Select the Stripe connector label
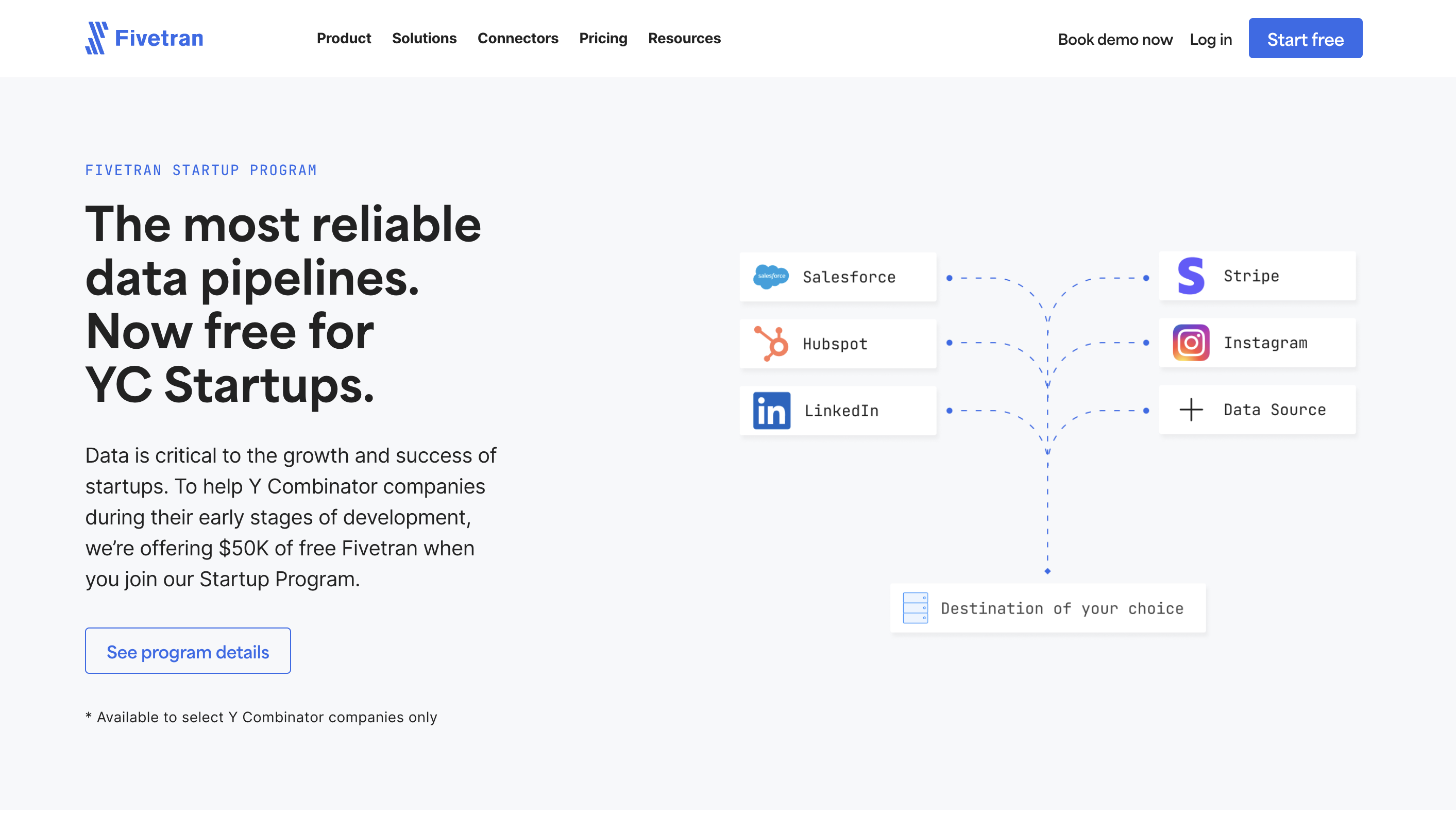This screenshot has height=815, width=1456. [x=1251, y=276]
